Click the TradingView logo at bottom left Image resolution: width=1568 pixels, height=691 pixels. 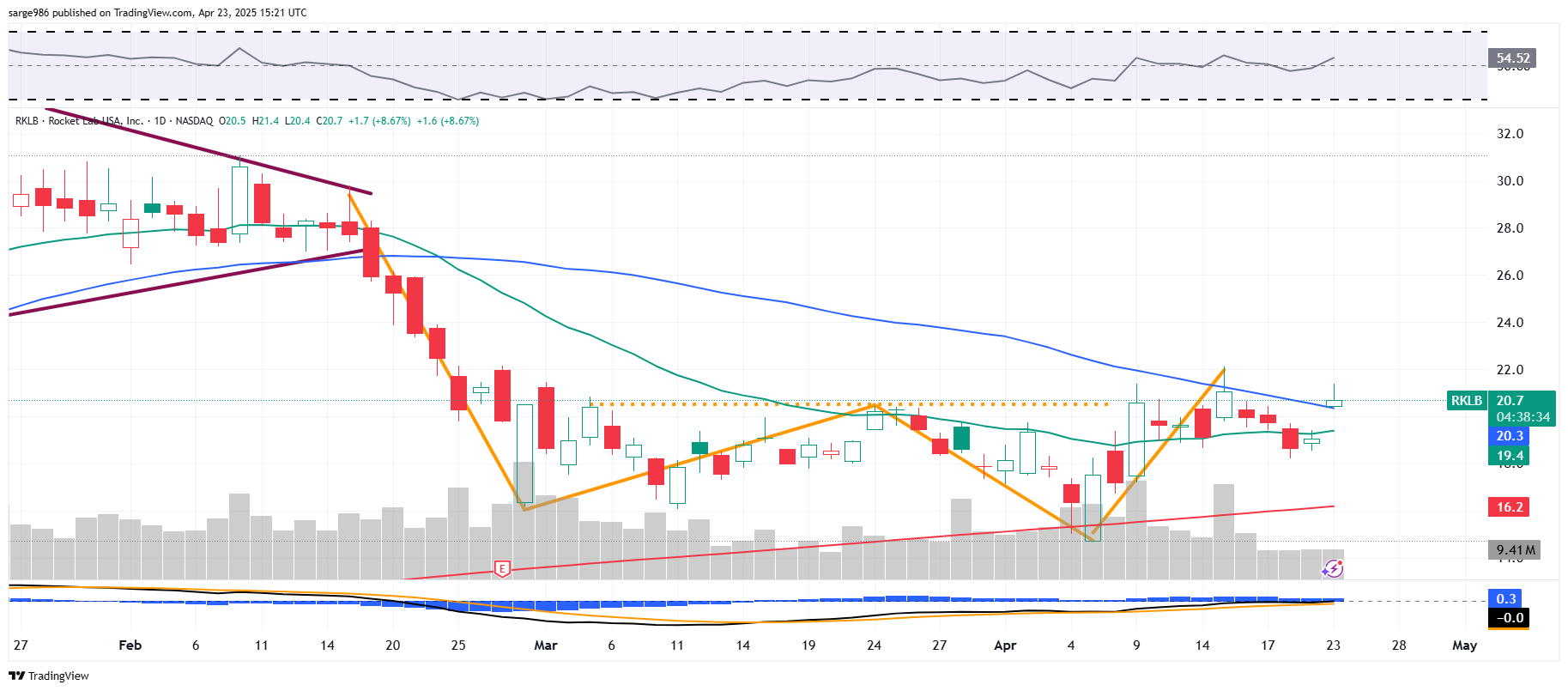click(x=49, y=676)
